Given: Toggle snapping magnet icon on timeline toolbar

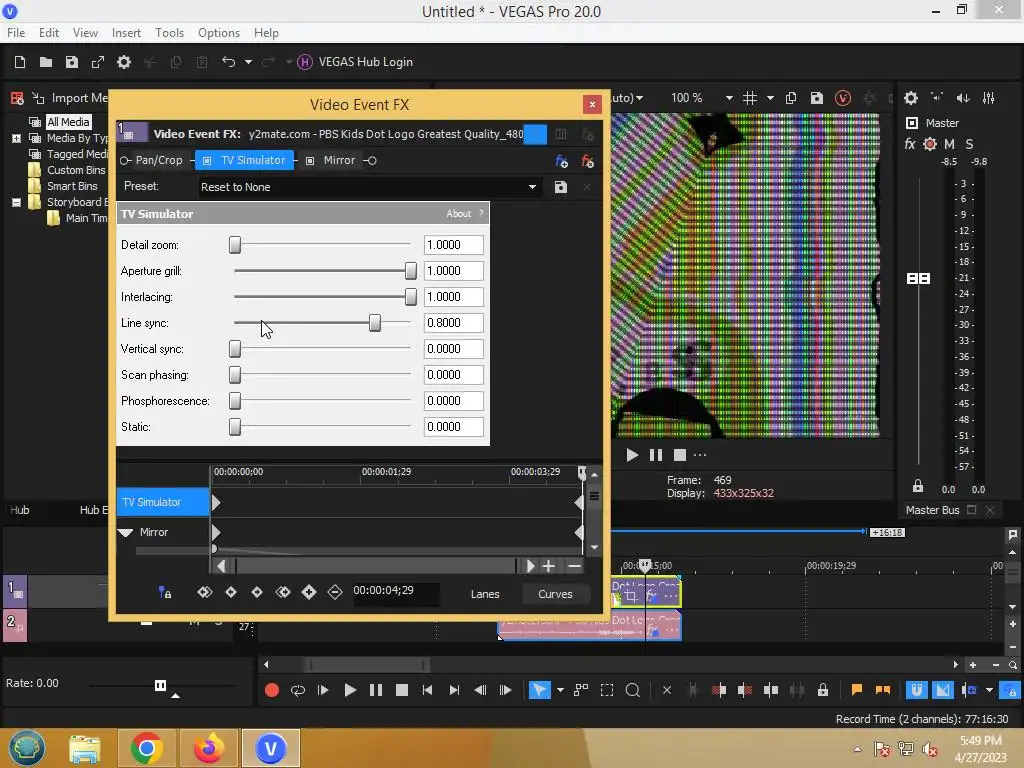Looking at the screenshot, I should click(916, 690).
